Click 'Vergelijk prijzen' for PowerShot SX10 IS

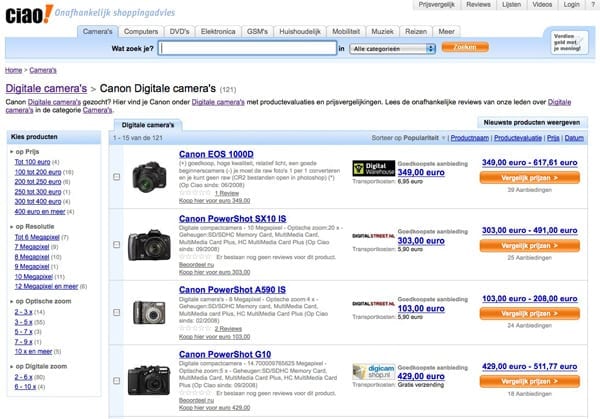(x=530, y=246)
